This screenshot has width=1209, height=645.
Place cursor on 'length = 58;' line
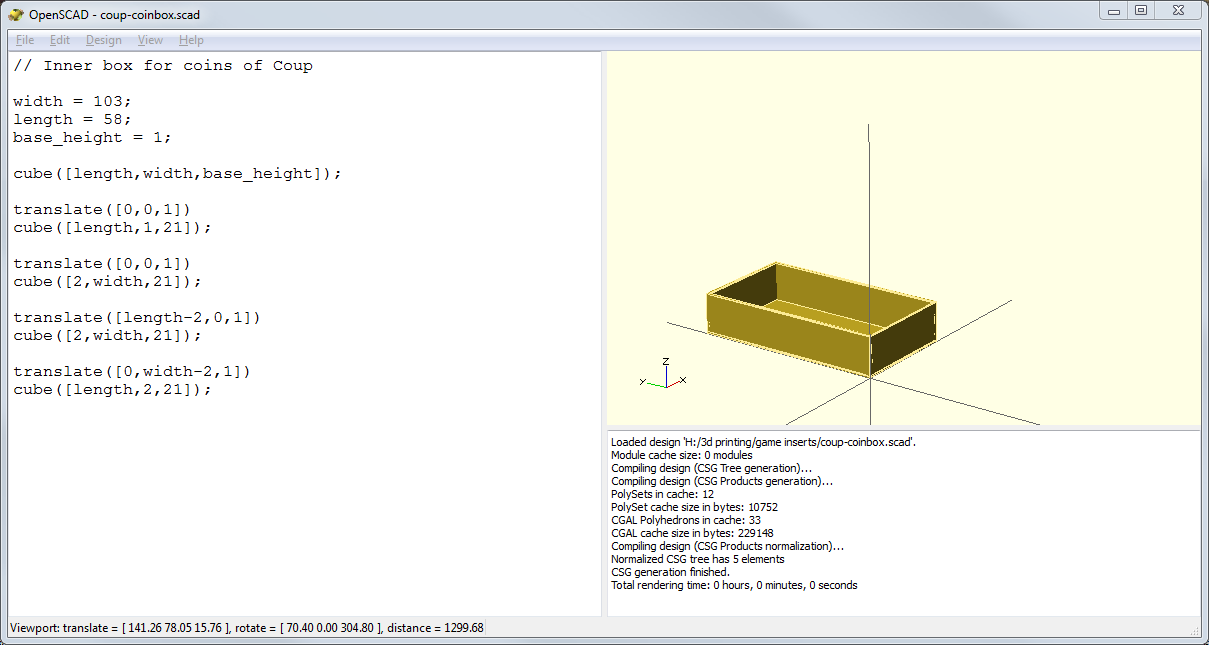pos(72,120)
